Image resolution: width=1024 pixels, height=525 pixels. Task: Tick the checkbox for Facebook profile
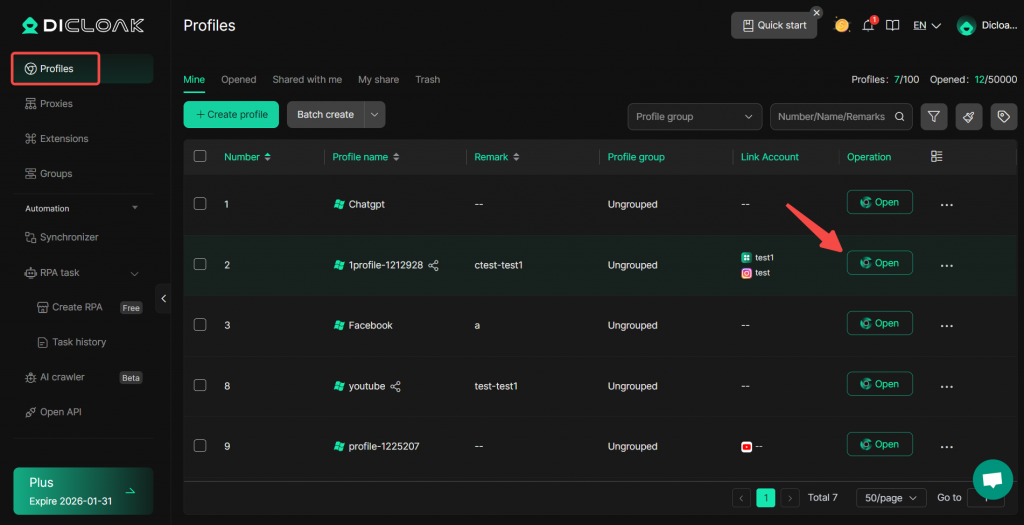click(200, 325)
